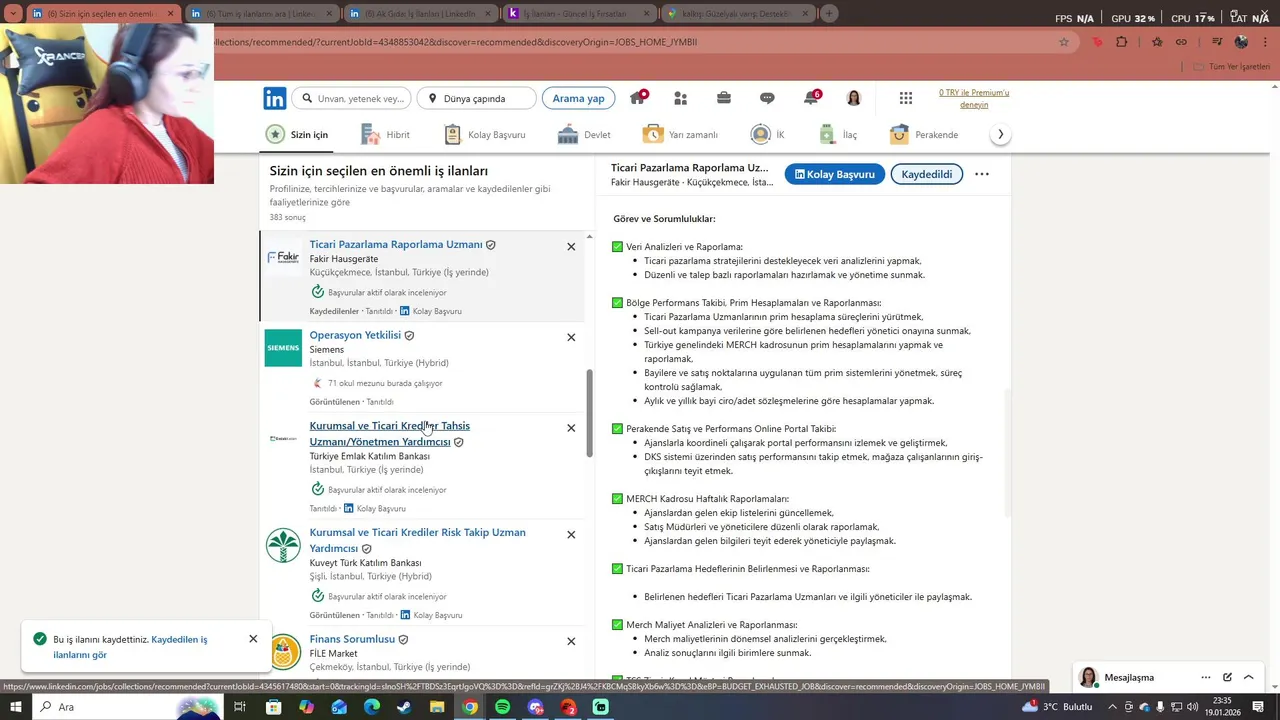Switch to Ak Gıda İş İlanları browser tab
1280x720 pixels.
pyautogui.click(x=419, y=14)
